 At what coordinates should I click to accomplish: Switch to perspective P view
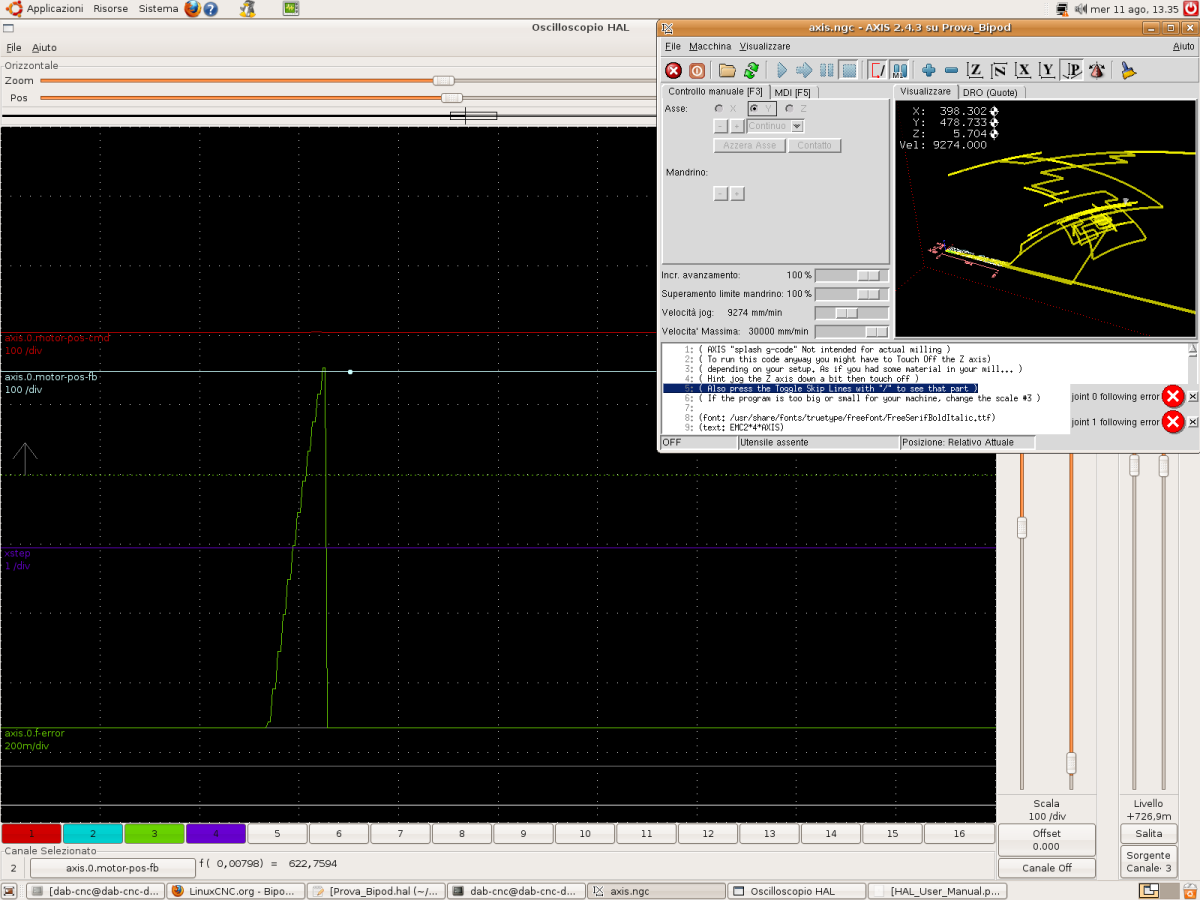click(1072, 70)
